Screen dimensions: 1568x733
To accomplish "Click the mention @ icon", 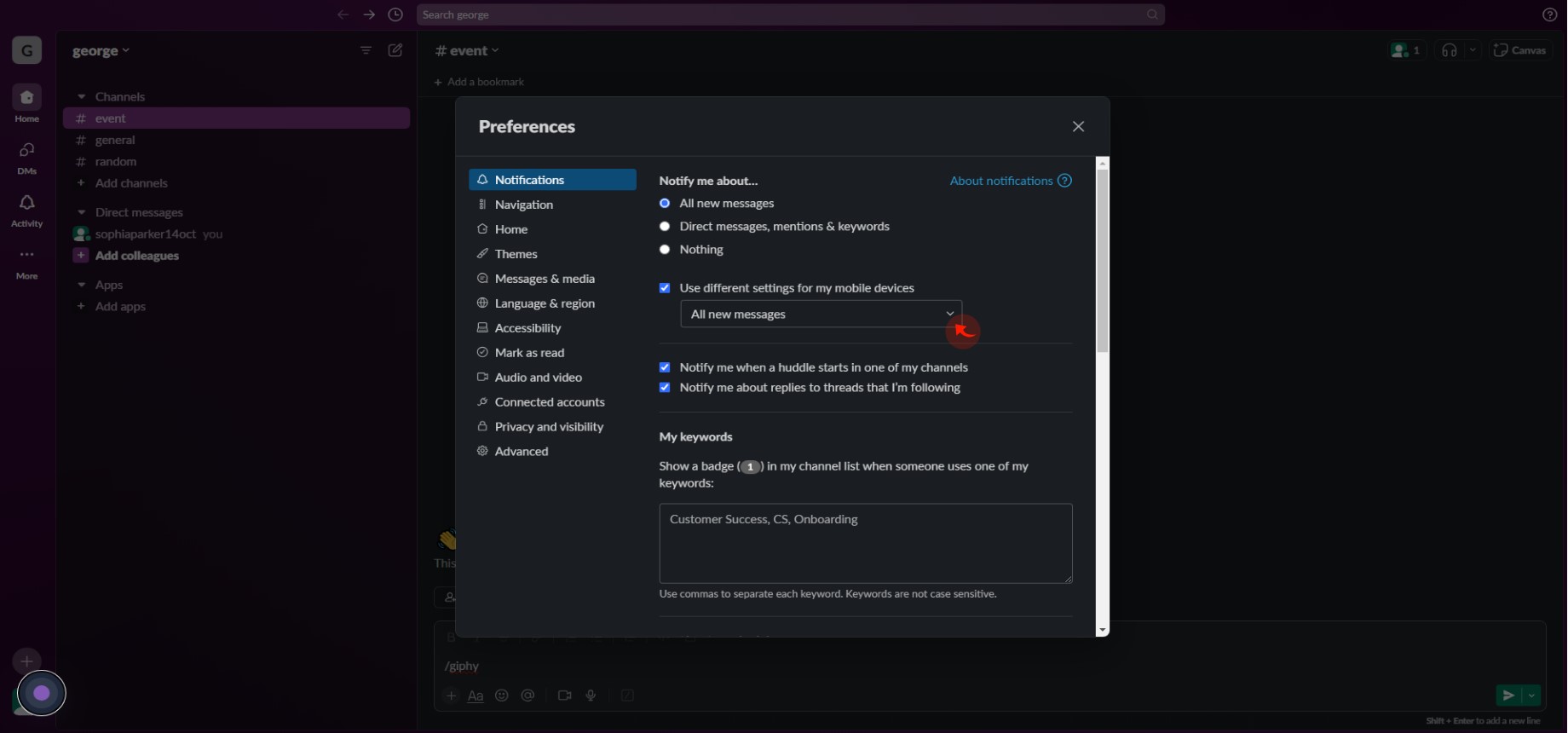I will point(528,695).
